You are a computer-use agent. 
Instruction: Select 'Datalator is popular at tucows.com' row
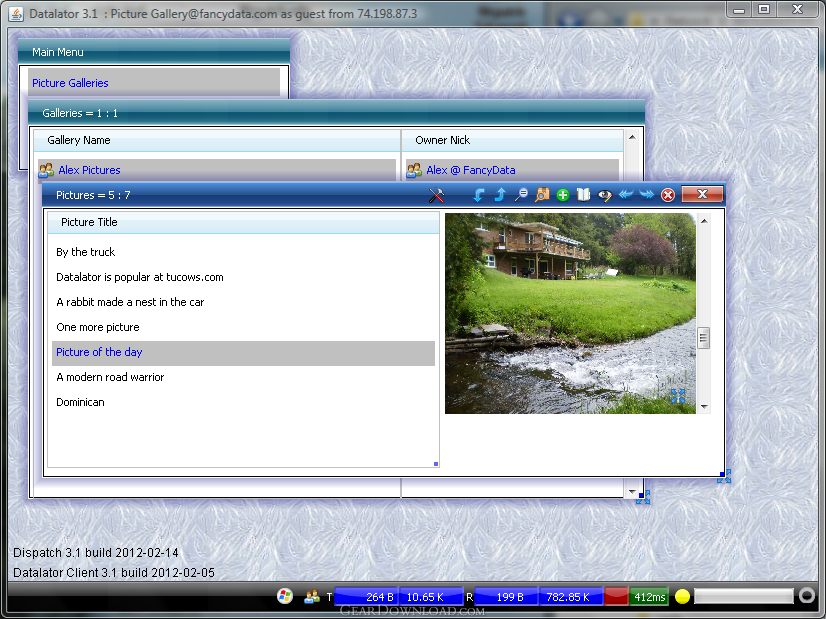[243, 277]
